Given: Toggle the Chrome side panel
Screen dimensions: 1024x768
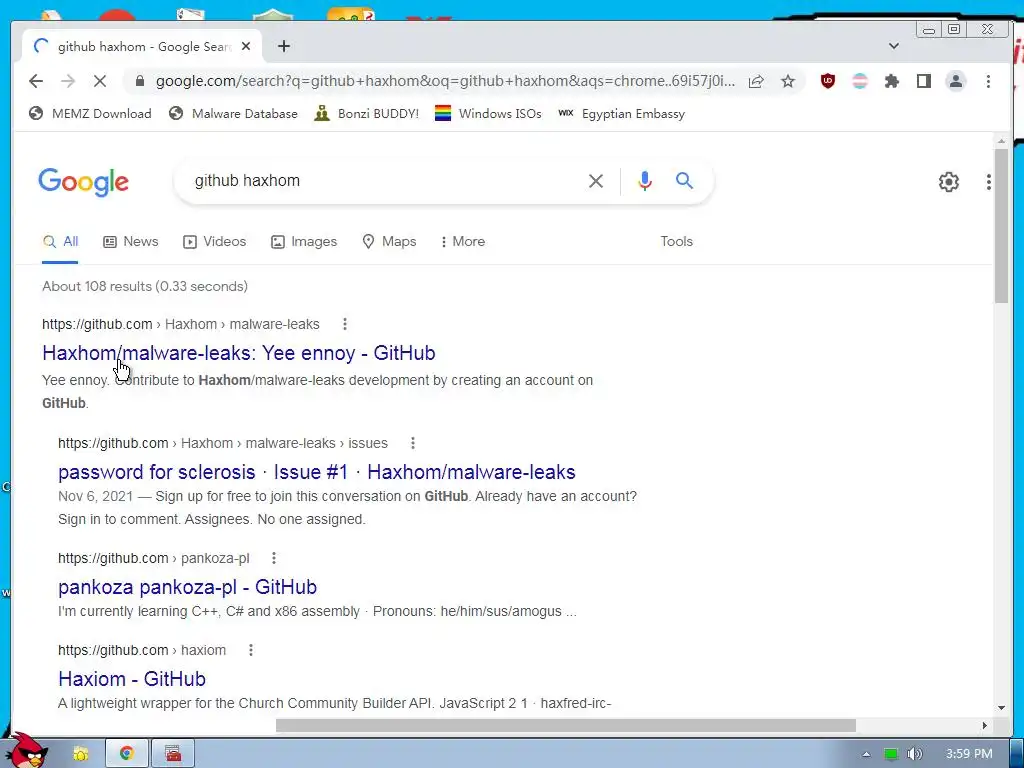Looking at the screenshot, I should coord(923,81).
